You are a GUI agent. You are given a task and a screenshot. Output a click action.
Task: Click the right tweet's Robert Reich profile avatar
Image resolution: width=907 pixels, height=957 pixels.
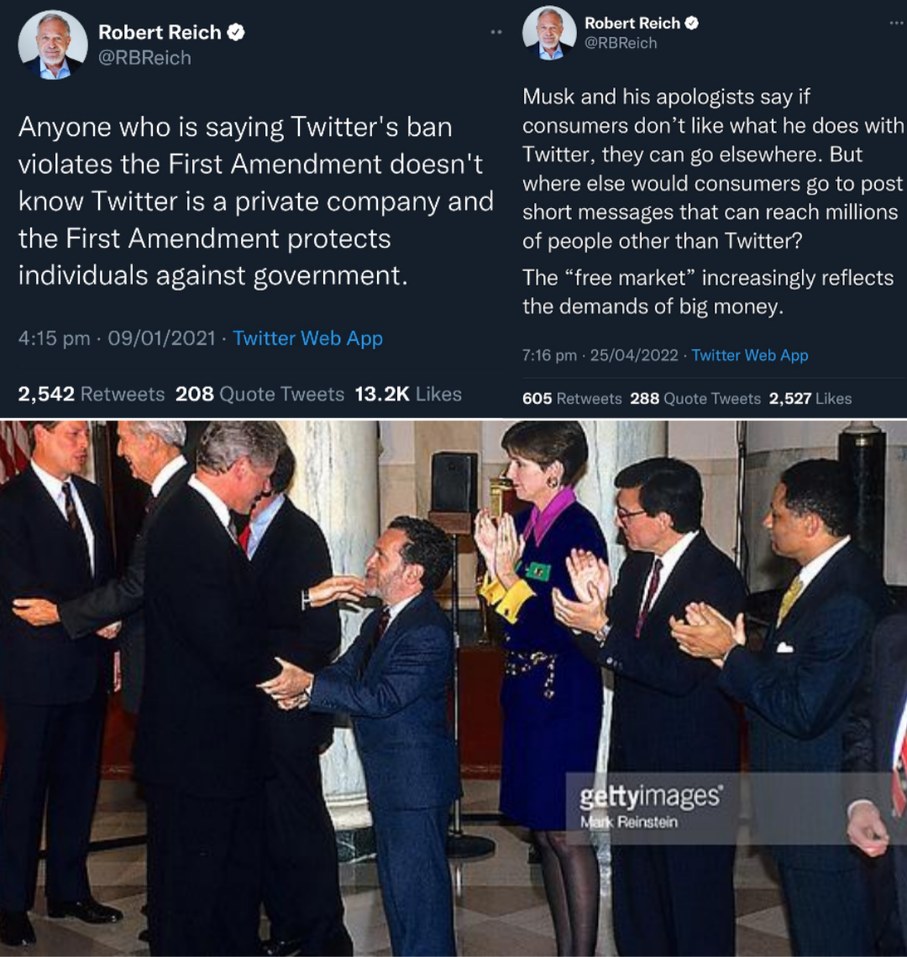pyautogui.click(x=549, y=31)
